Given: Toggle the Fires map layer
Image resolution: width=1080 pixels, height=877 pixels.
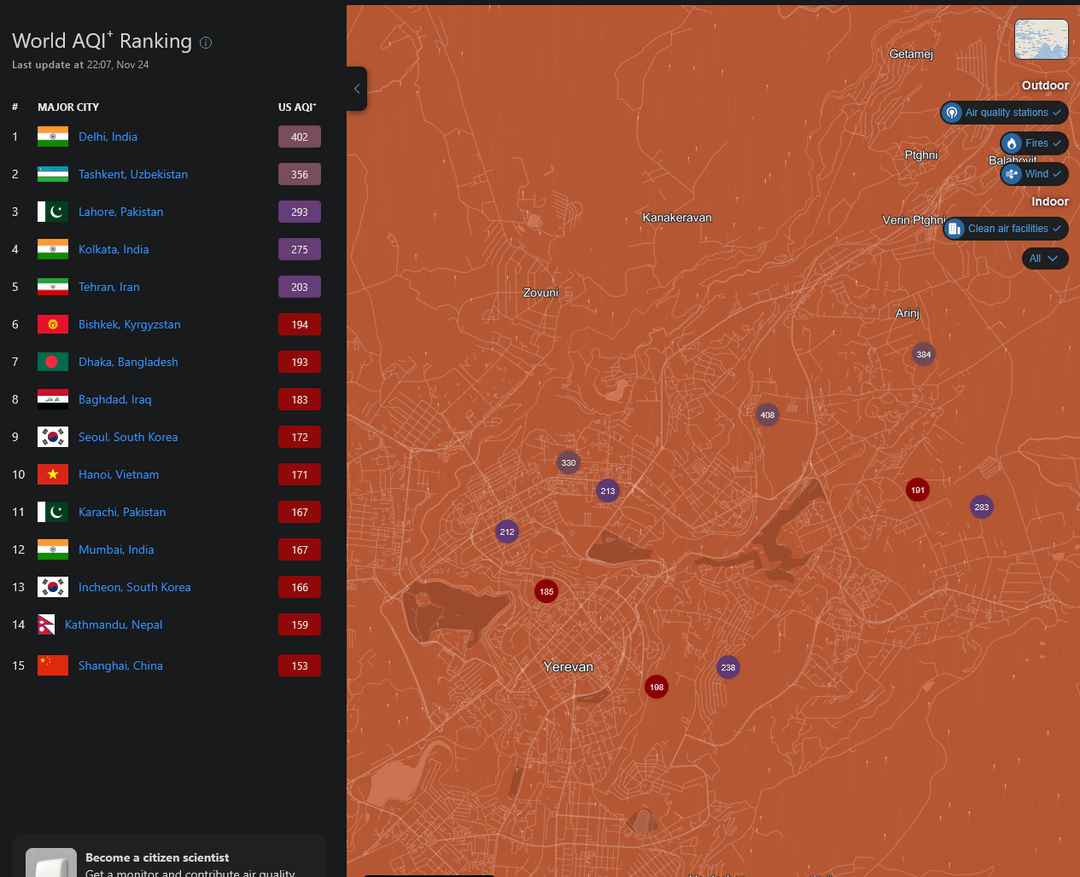Looking at the screenshot, I should (1034, 143).
